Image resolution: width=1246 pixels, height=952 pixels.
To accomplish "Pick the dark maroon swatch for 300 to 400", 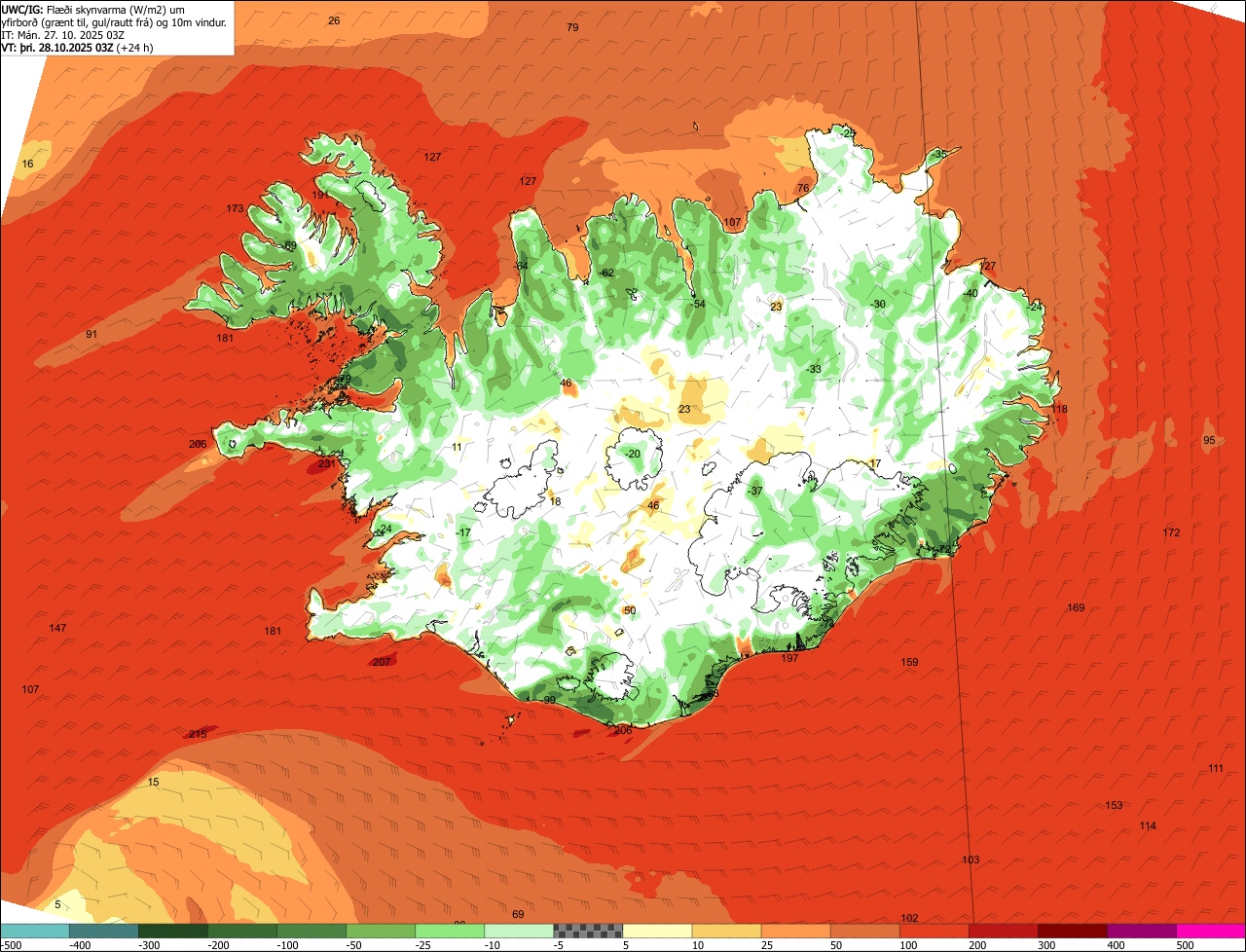I will 1073,931.
